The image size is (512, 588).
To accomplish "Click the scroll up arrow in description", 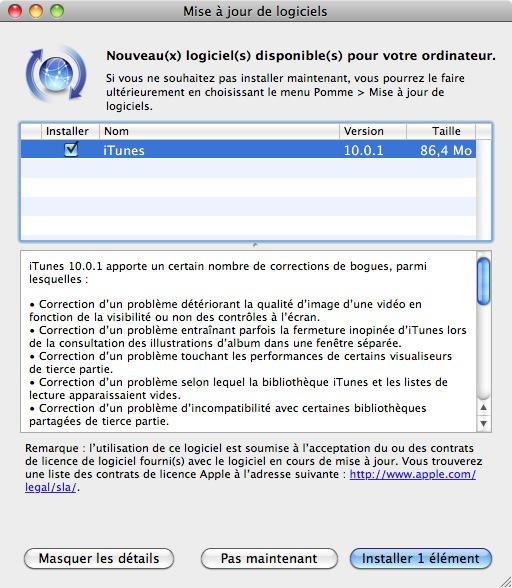I will pyautogui.click(x=483, y=407).
